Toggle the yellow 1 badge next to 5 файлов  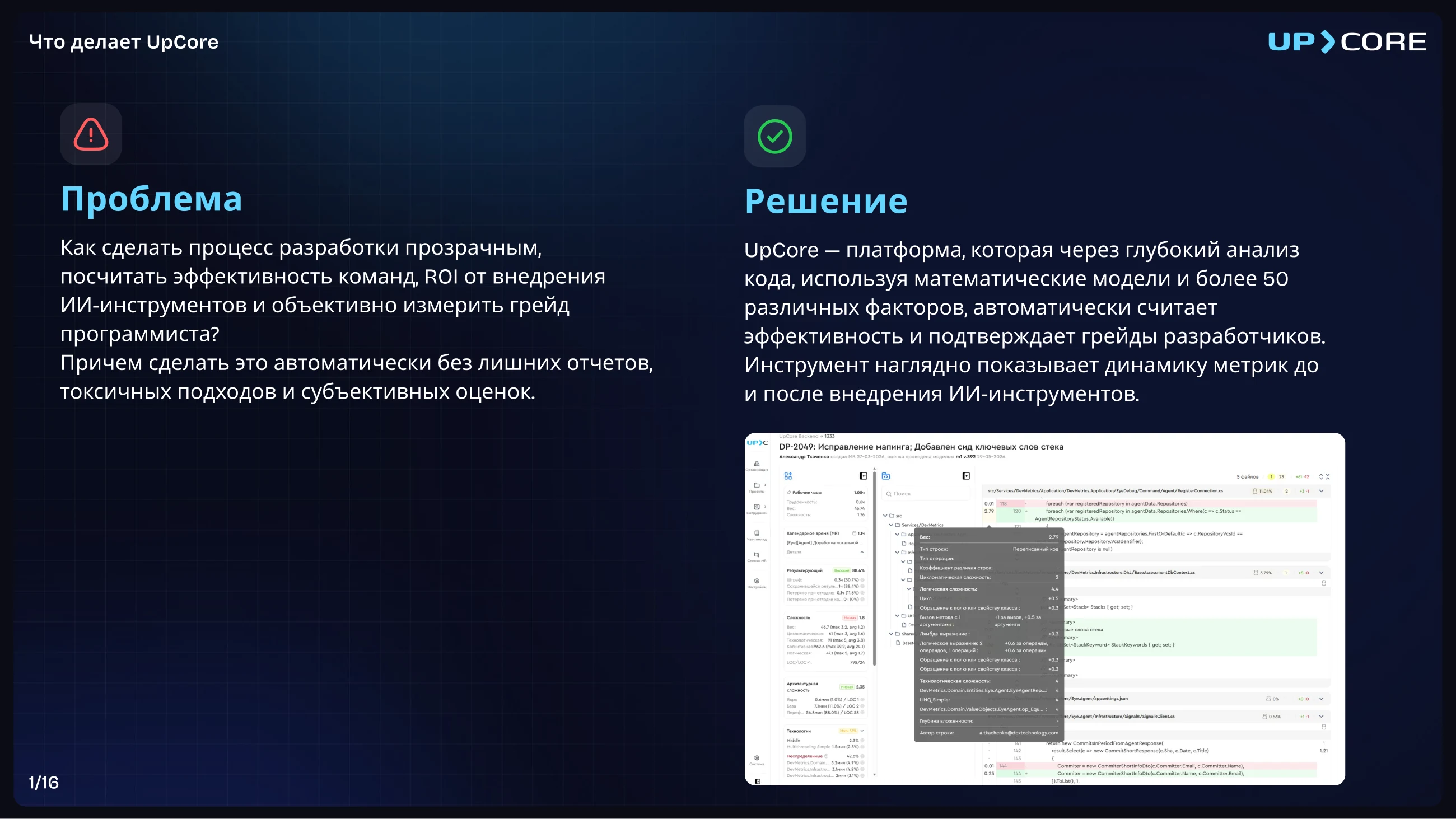coord(1271,476)
